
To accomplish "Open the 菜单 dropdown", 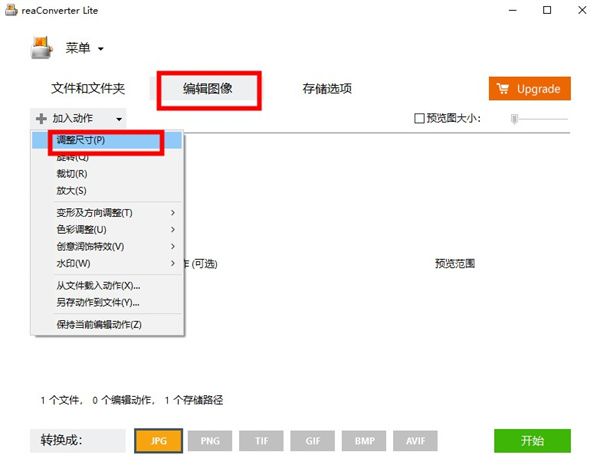I will coord(85,48).
